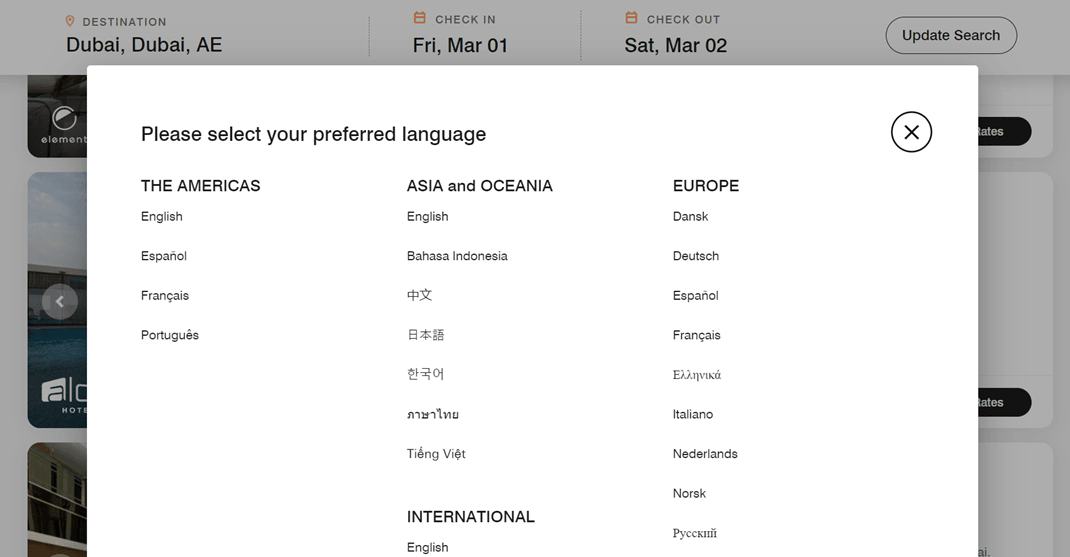Choose Español under The Americas
The image size is (1070, 557).
164,256
